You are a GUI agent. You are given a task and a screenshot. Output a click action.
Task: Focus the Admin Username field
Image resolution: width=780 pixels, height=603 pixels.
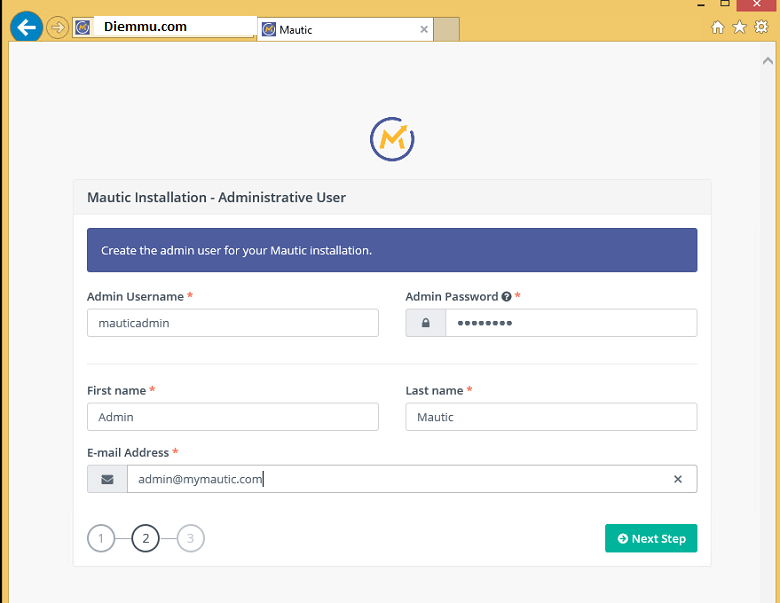pyautogui.click(x=233, y=323)
